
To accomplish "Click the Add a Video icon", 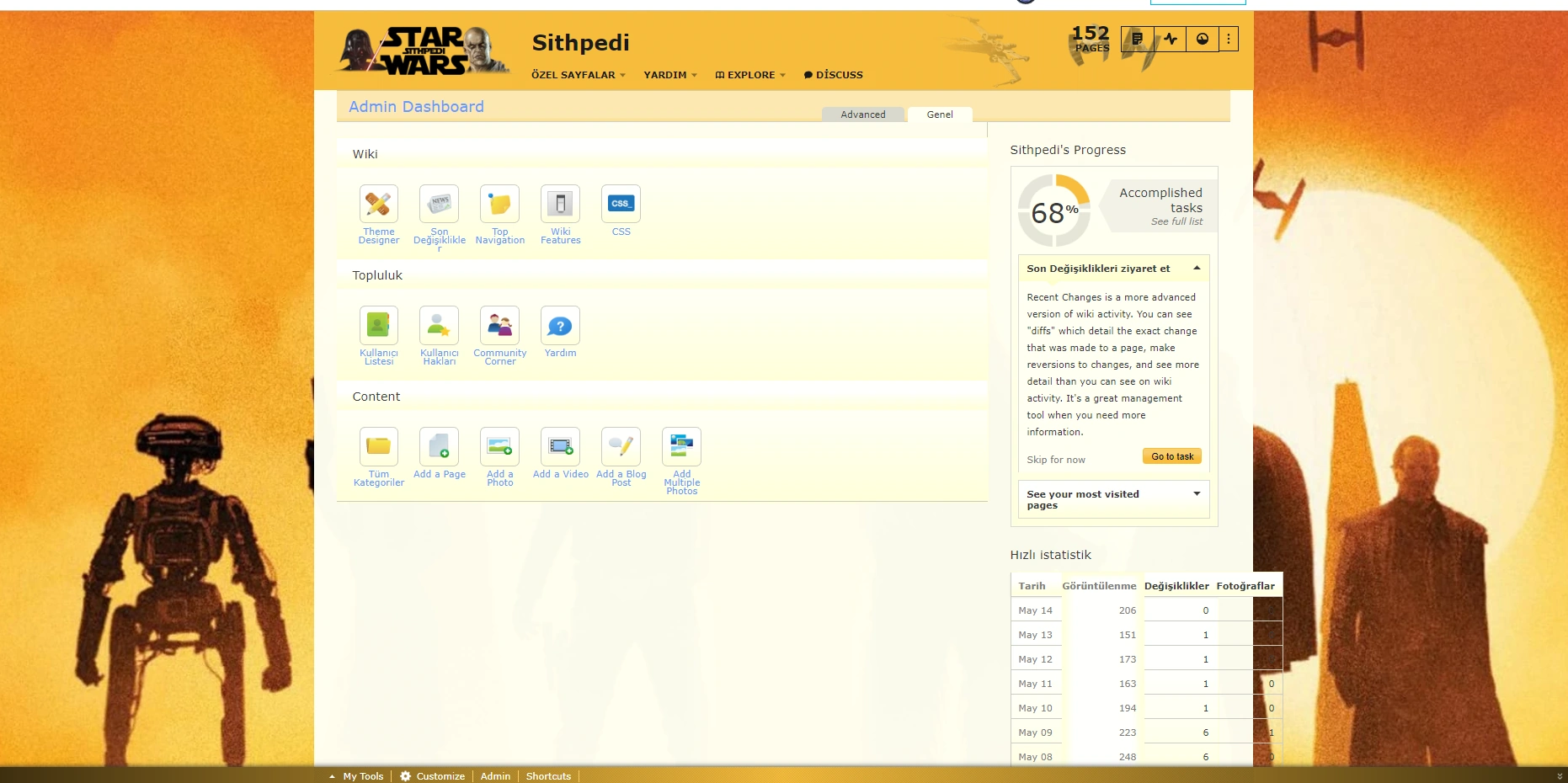I will pos(560,446).
